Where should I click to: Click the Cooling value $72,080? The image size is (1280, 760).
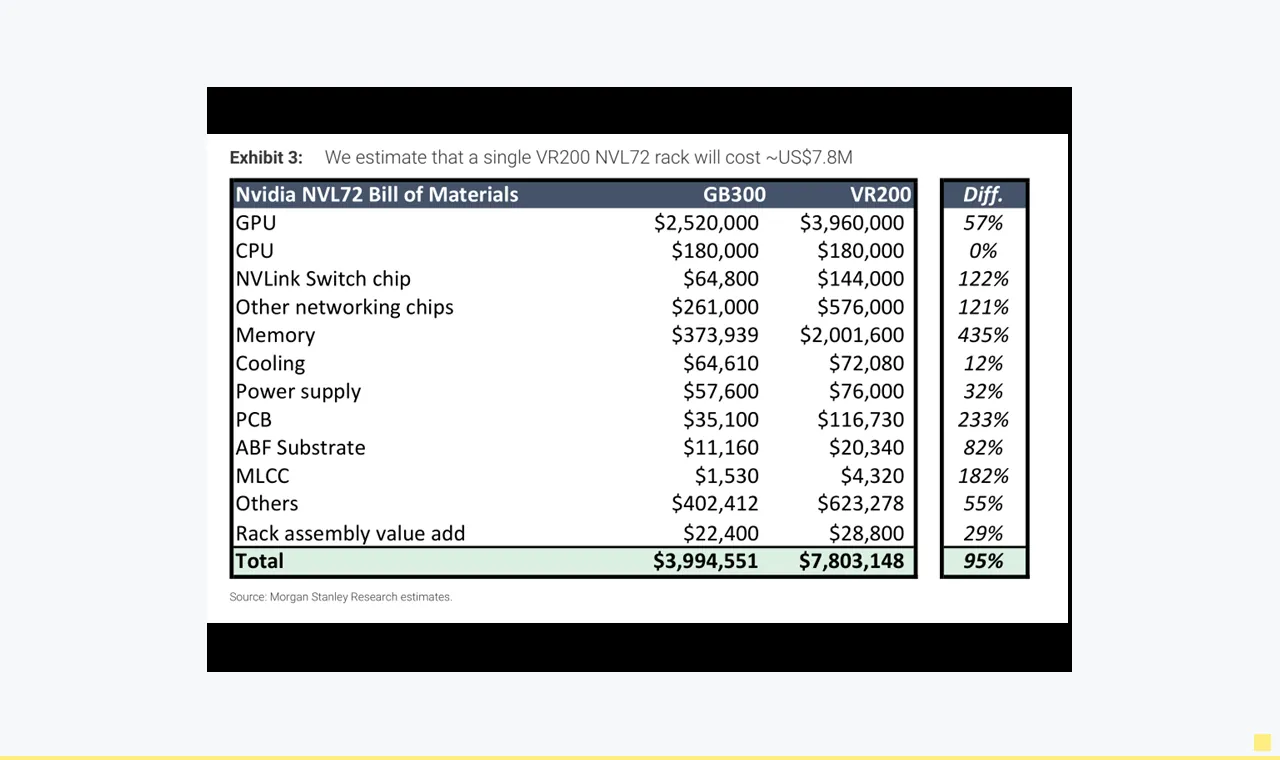tap(867, 363)
